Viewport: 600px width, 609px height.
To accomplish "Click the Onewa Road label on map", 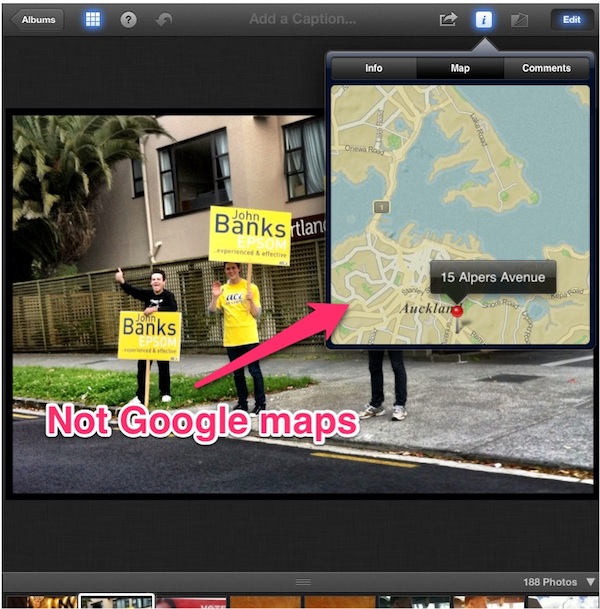I will [363, 150].
